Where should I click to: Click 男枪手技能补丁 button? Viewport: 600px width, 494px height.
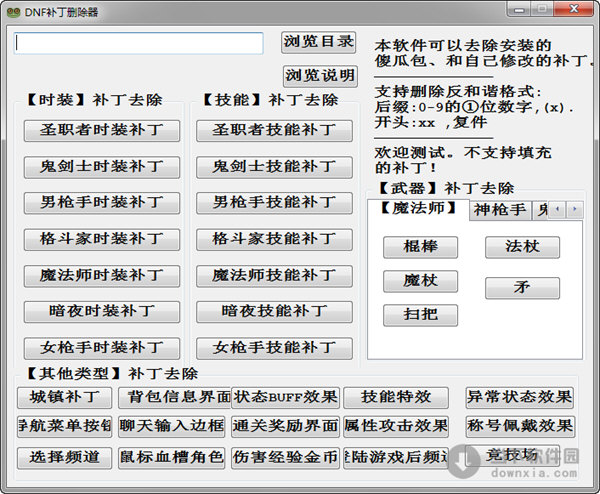pyautogui.click(x=274, y=203)
